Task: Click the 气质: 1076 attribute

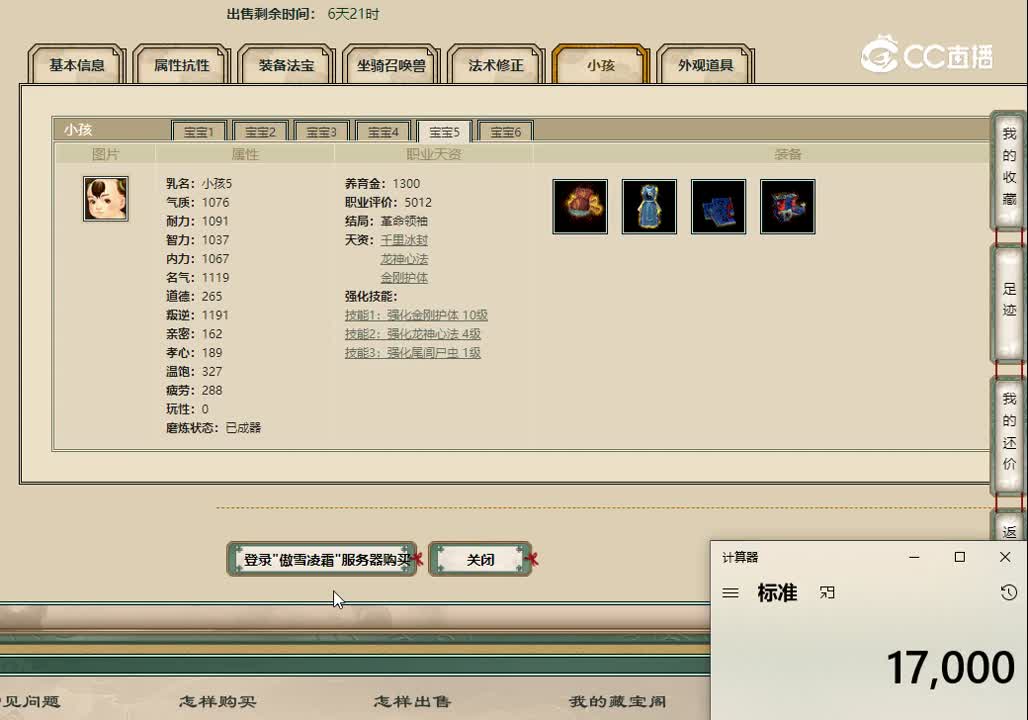Action: pyautogui.click(x=197, y=203)
